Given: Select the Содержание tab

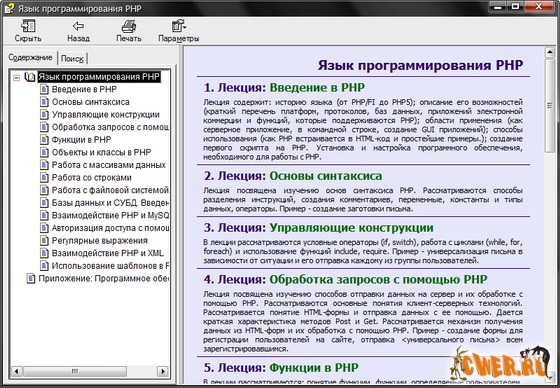Looking at the screenshot, I should click(30, 57).
